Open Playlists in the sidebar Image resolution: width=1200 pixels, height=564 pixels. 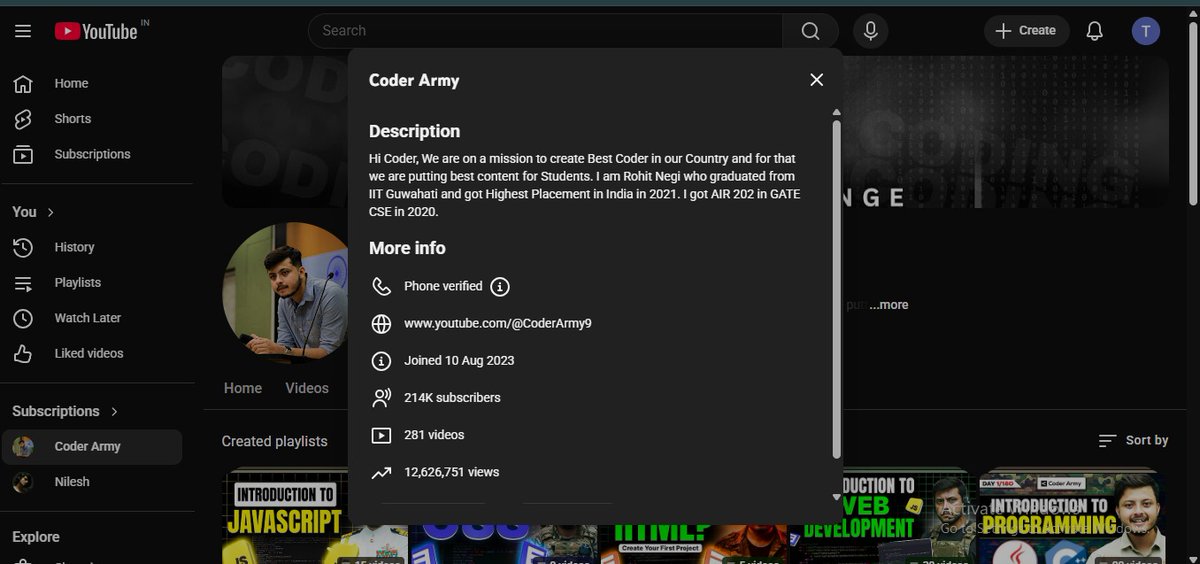coord(92,283)
